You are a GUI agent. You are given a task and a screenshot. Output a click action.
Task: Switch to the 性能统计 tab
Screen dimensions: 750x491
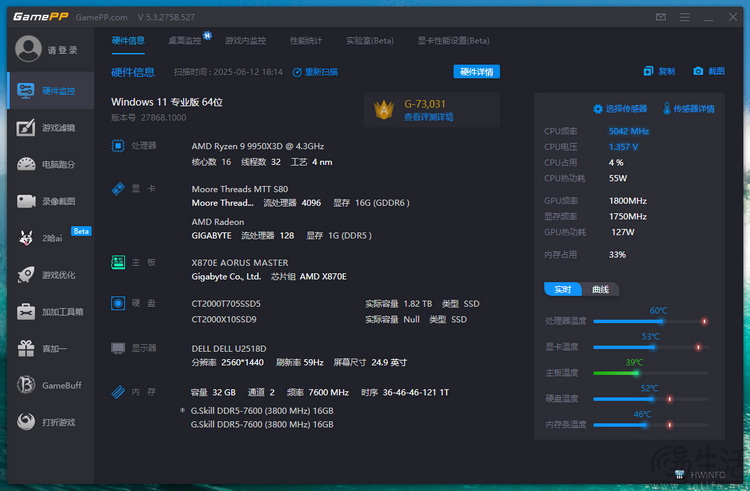(x=306, y=41)
